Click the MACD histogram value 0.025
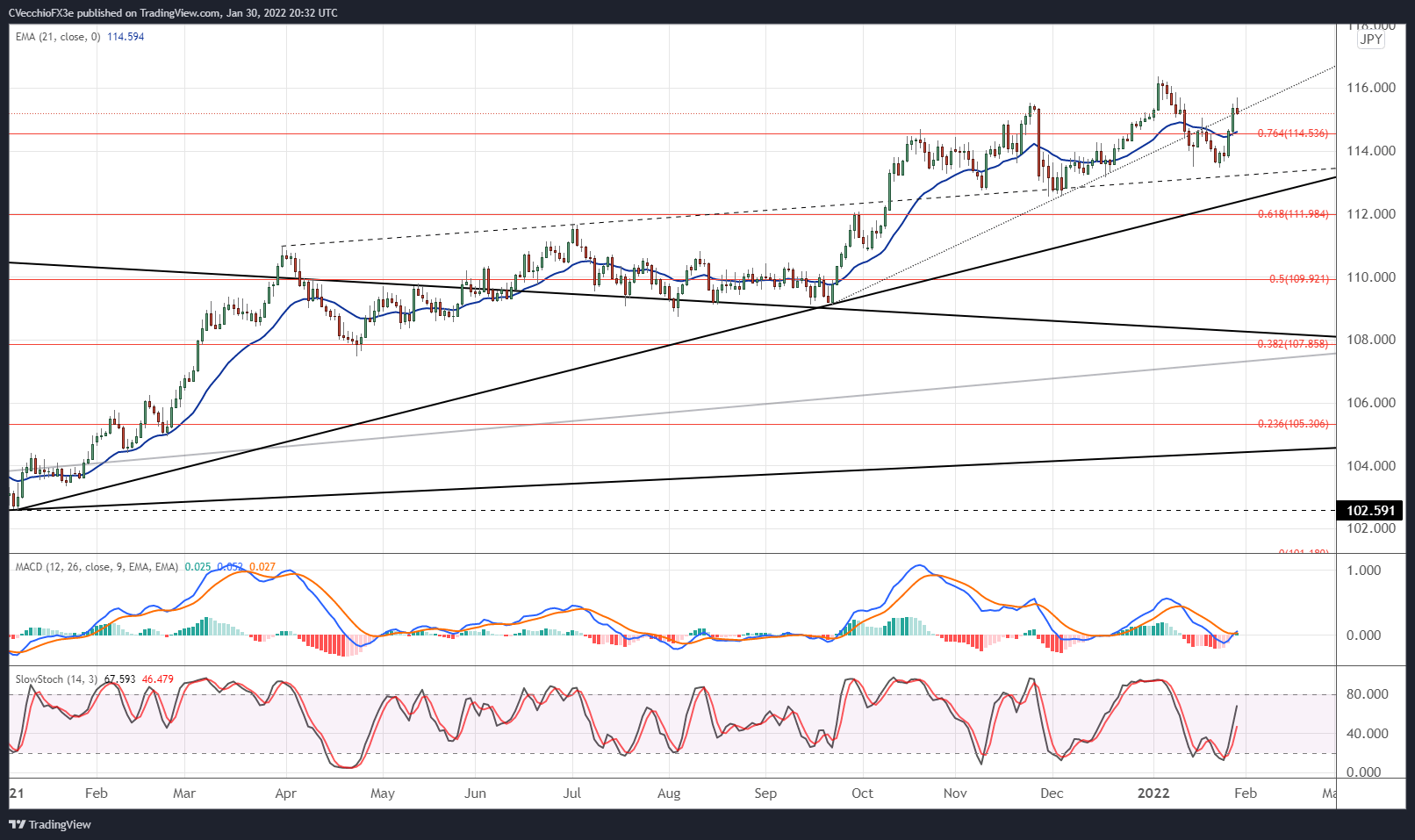Image resolution: width=1415 pixels, height=840 pixels. (198, 567)
